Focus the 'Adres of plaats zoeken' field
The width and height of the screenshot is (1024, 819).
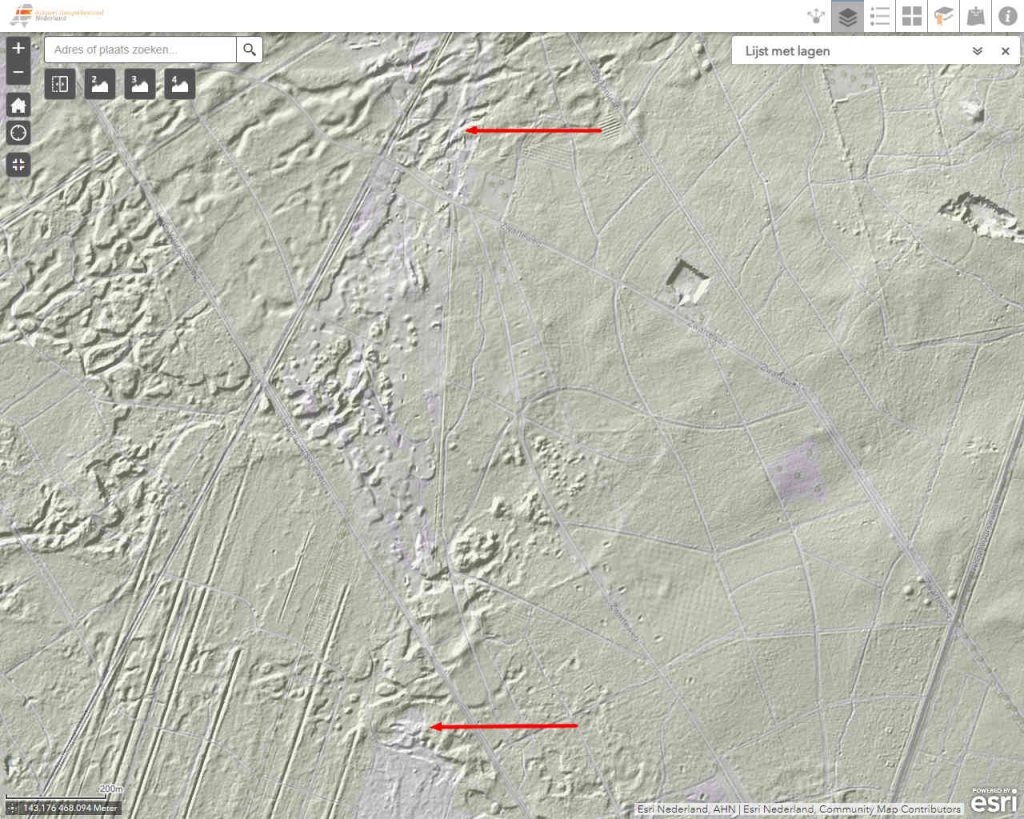[140, 49]
